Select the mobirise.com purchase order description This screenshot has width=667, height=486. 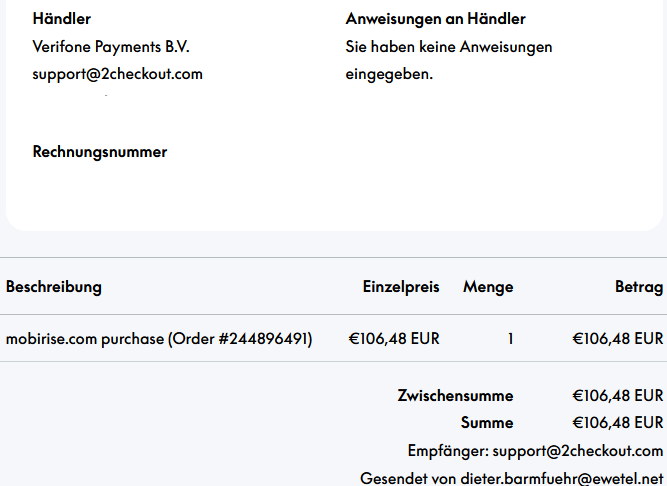click(159, 339)
